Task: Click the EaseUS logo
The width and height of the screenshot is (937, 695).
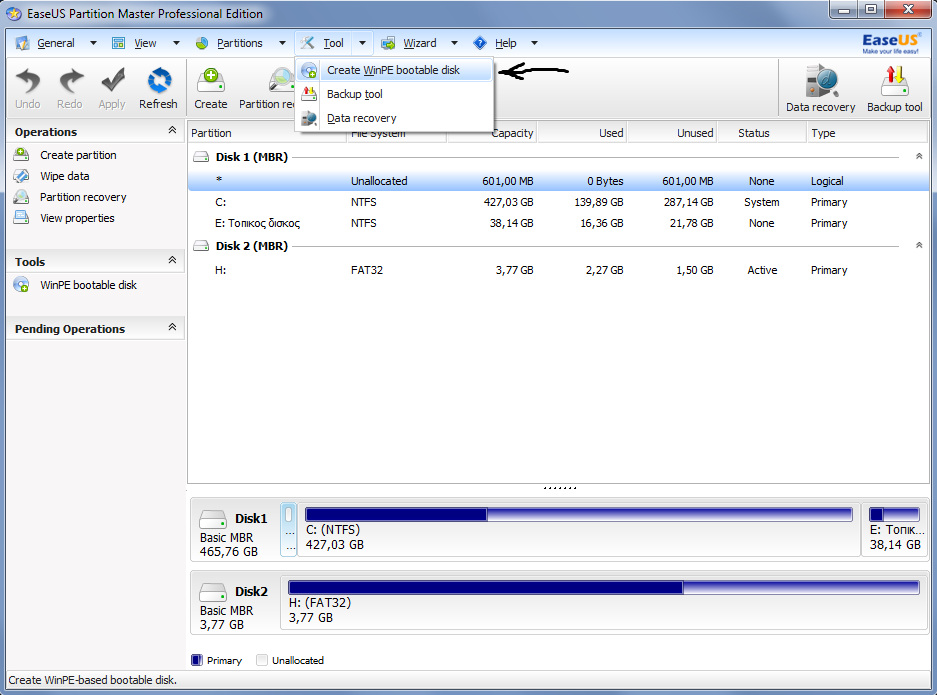Action: click(x=890, y=43)
